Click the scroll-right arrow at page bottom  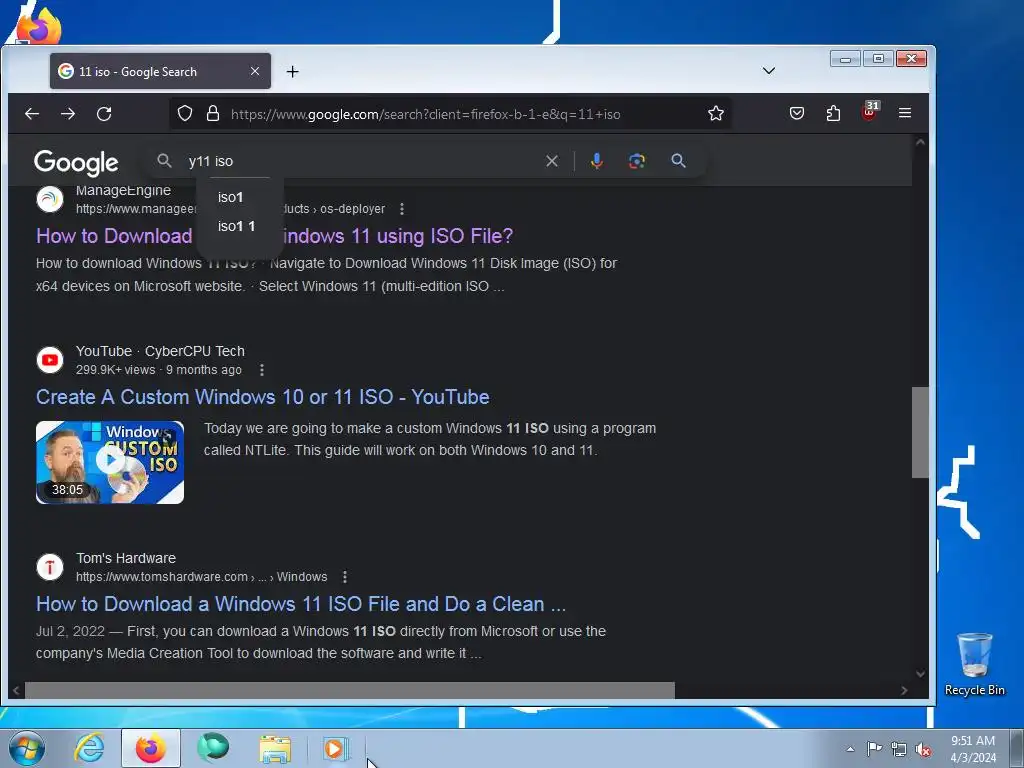(x=904, y=690)
